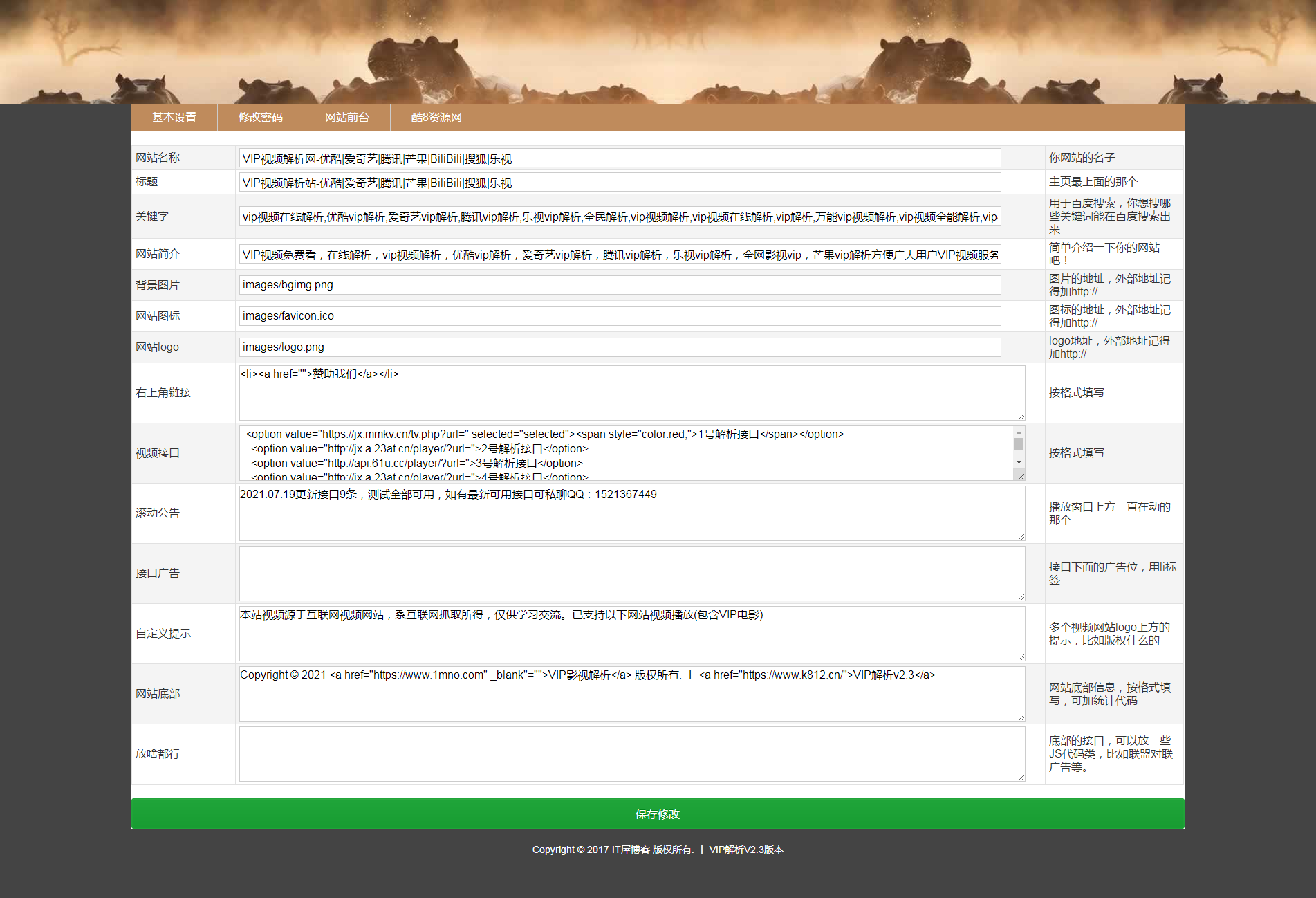
Task: Click the 自定义提示 textarea
Action: [632, 634]
